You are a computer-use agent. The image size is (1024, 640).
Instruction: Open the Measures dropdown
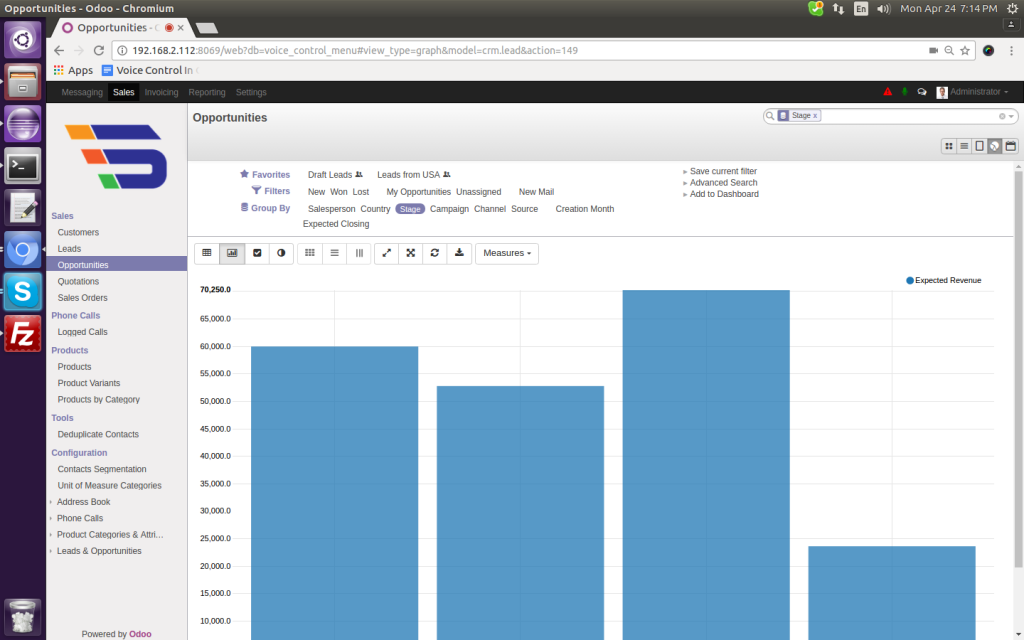click(x=506, y=253)
